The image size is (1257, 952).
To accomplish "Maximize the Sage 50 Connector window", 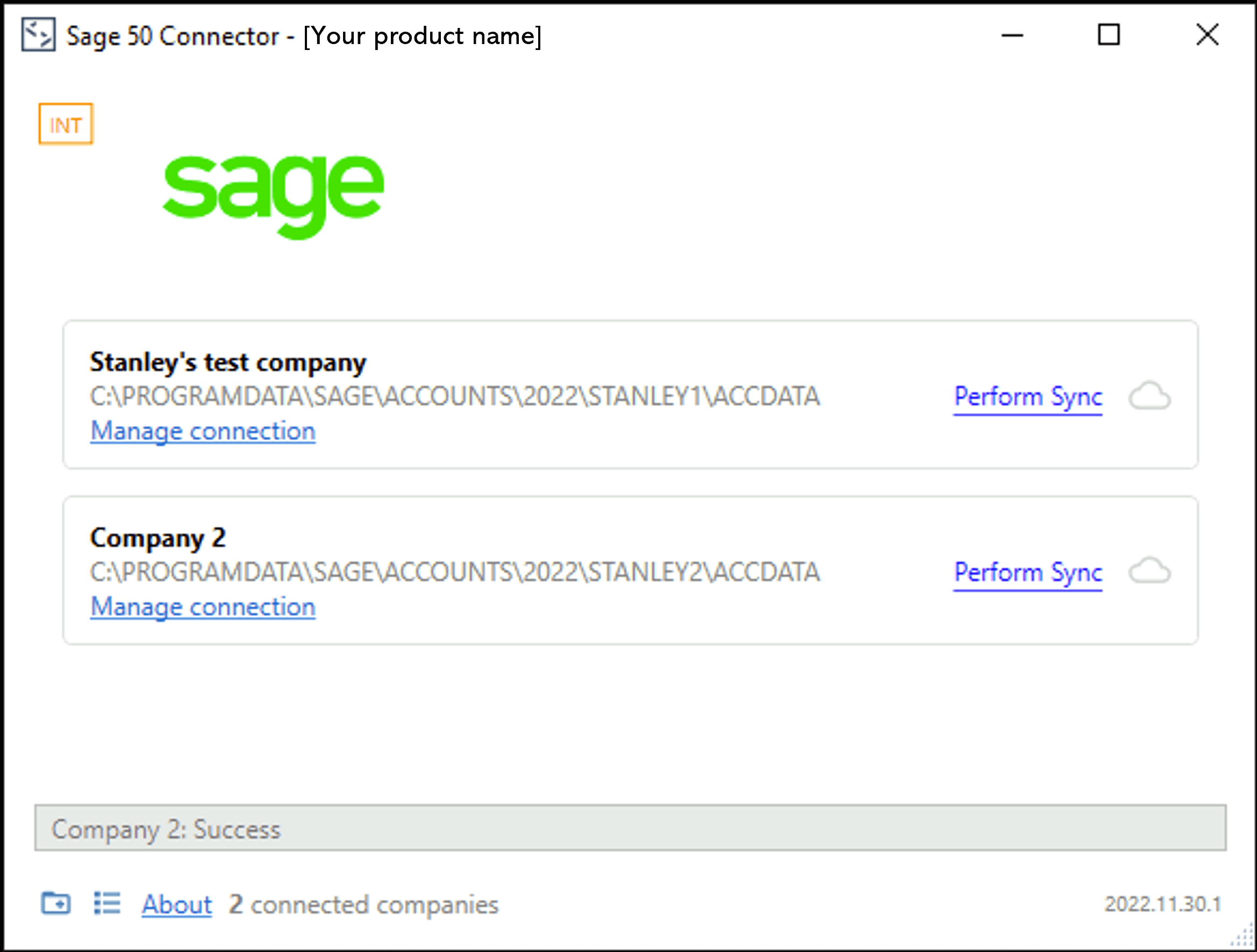I will [1108, 35].
